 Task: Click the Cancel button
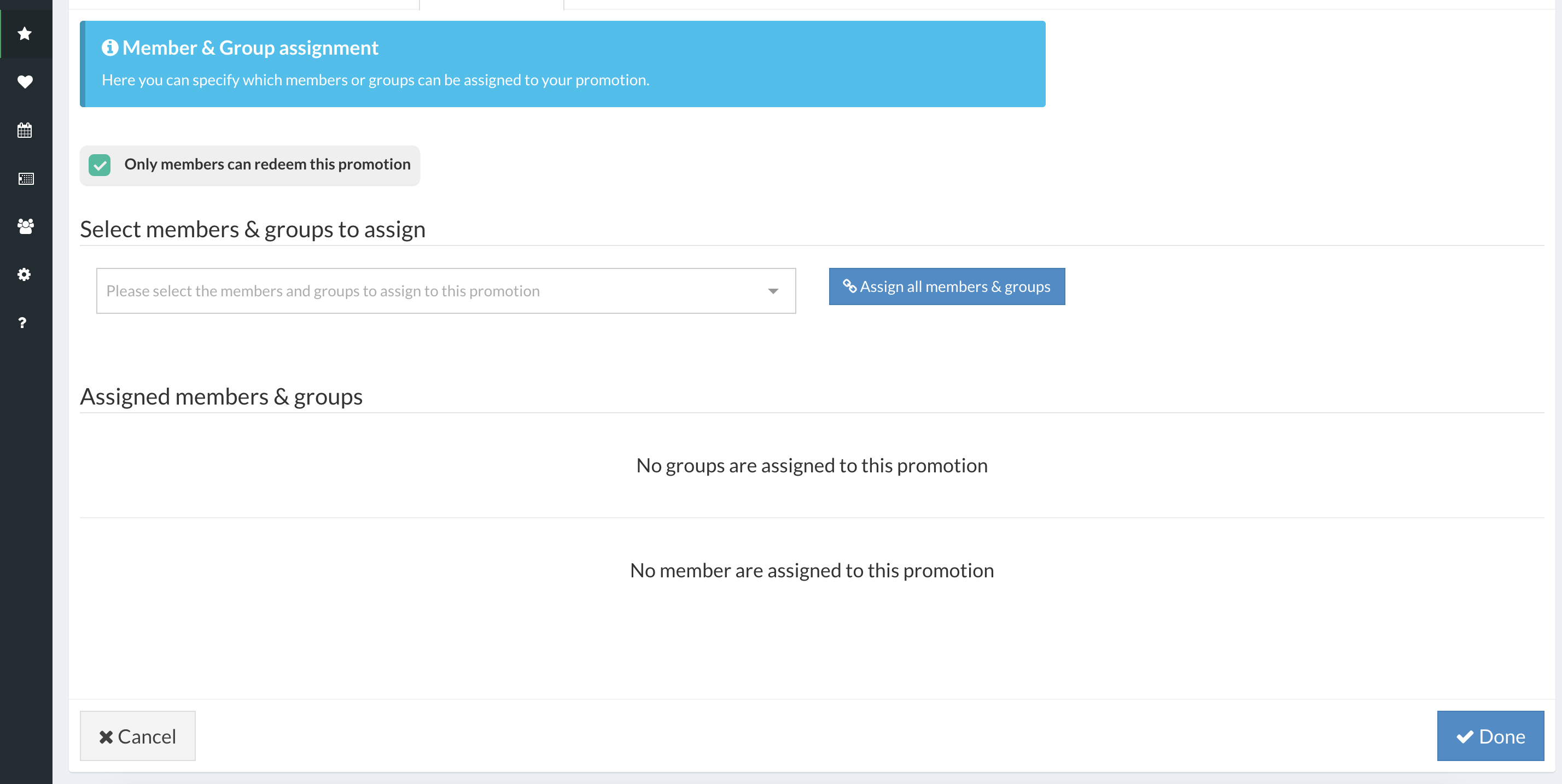pyautogui.click(x=138, y=735)
